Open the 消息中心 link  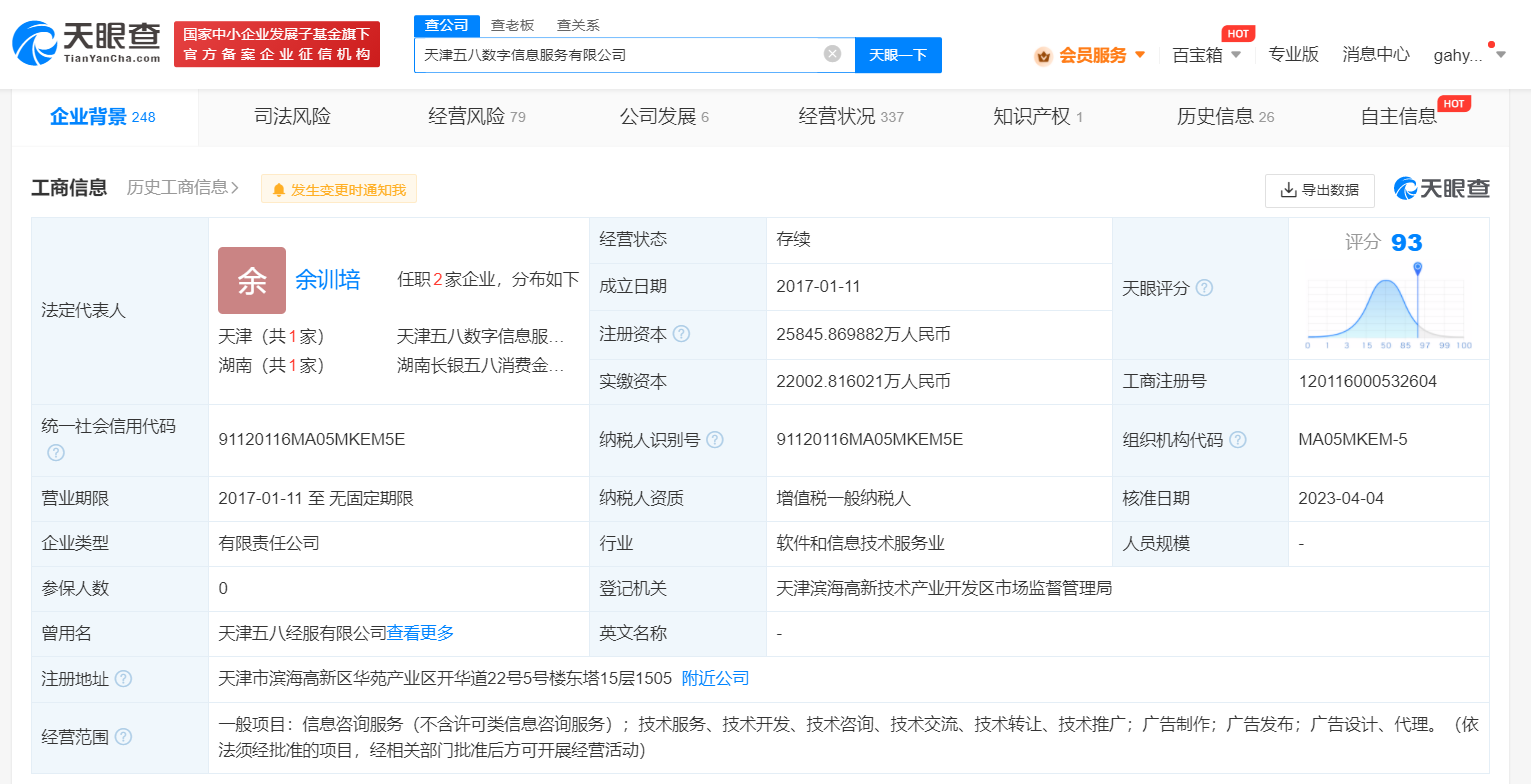1376,55
